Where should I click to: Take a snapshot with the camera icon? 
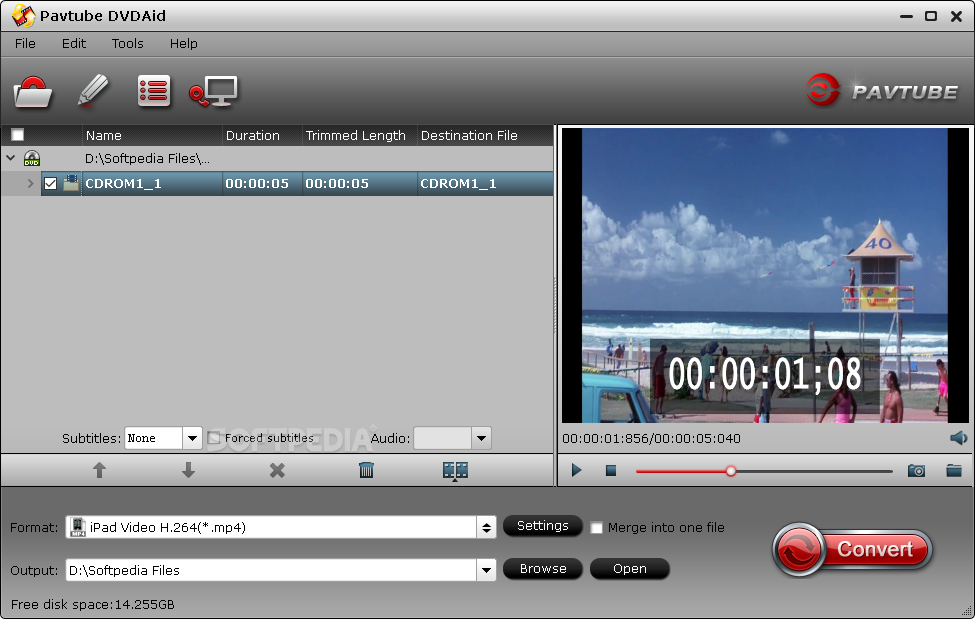coord(917,471)
